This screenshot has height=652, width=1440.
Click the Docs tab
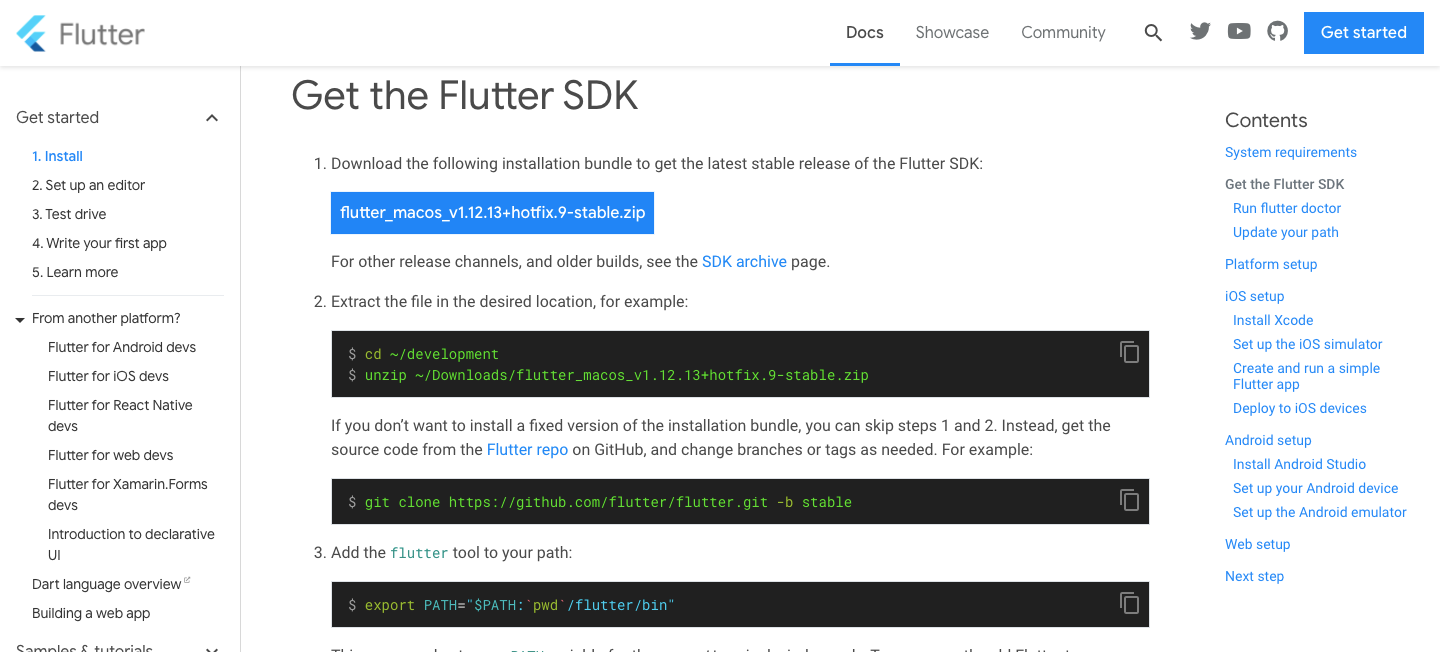click(x=864, y=32)
